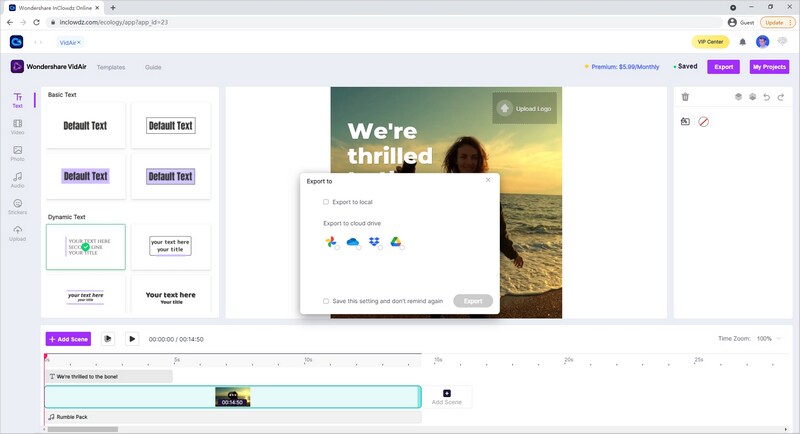Open the Photo panel in the sidebar
This screenshot has width=800, height=434.
17,154
